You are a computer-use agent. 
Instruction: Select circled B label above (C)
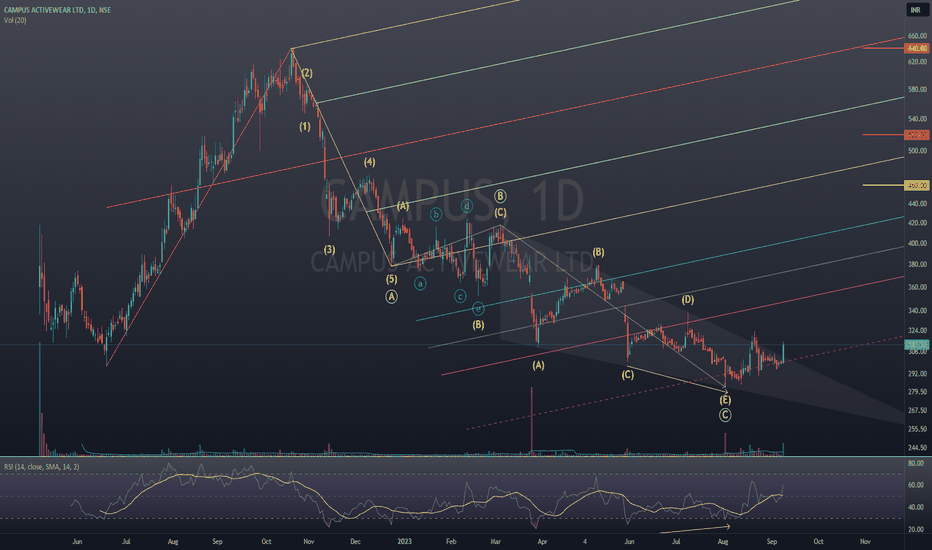point(500,196)
